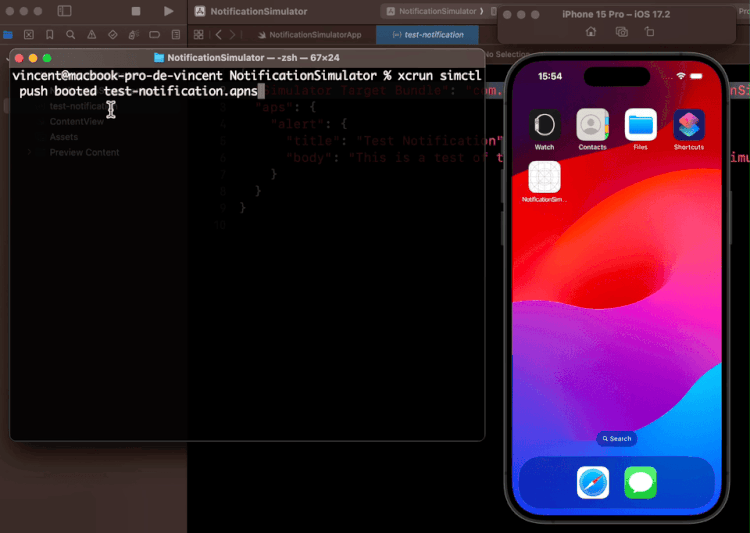Take a Simulator screenshot

621,32
